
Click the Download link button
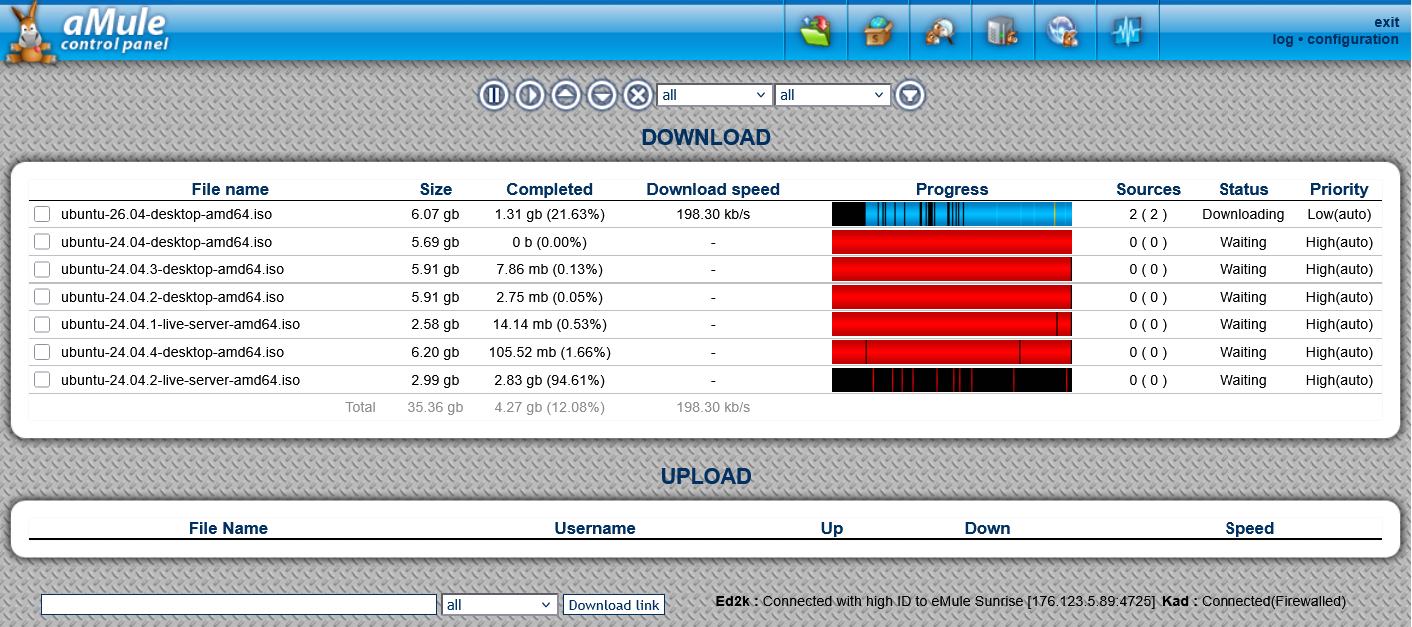(x=614, y=605)
